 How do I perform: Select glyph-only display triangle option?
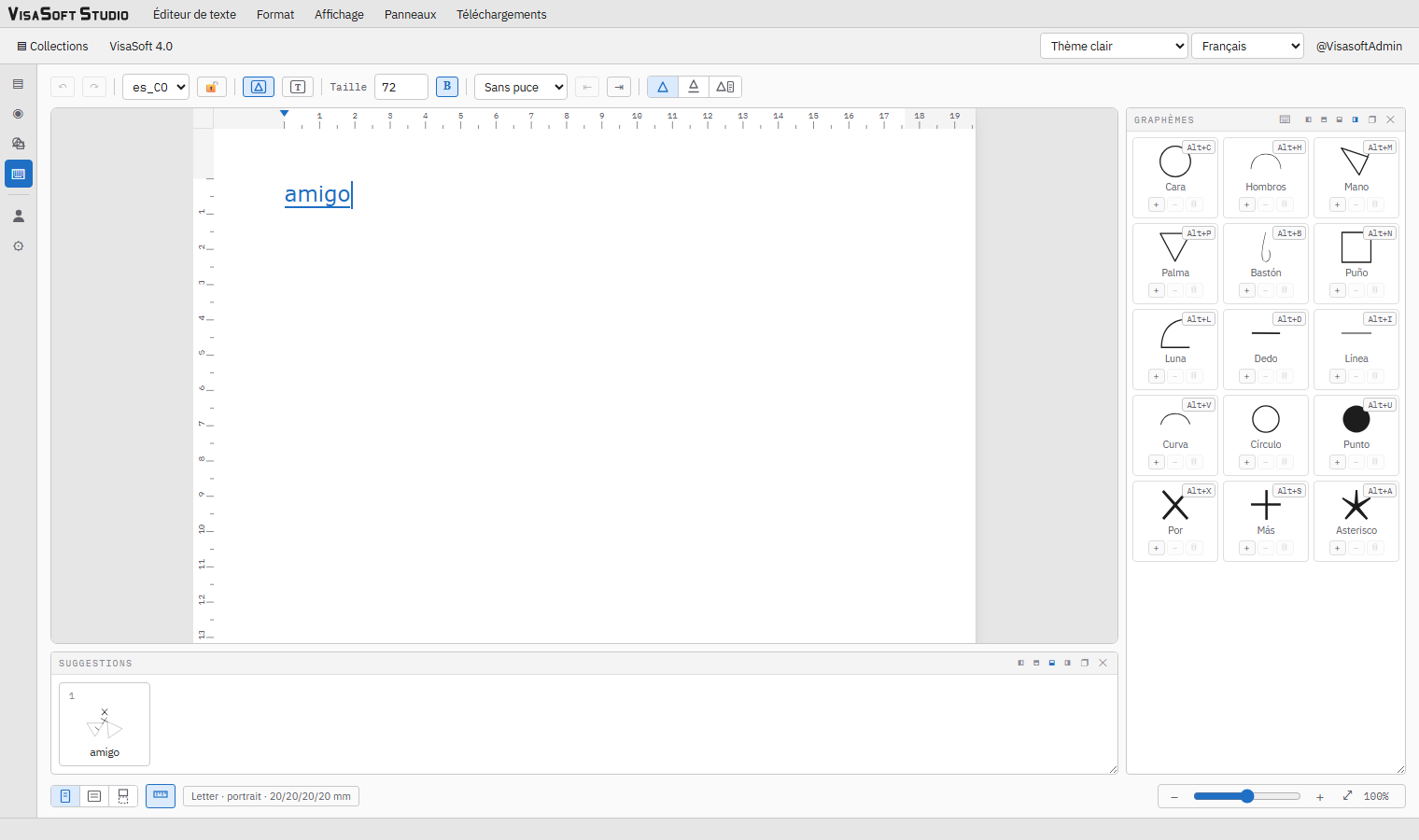click(x=663, y=87)
